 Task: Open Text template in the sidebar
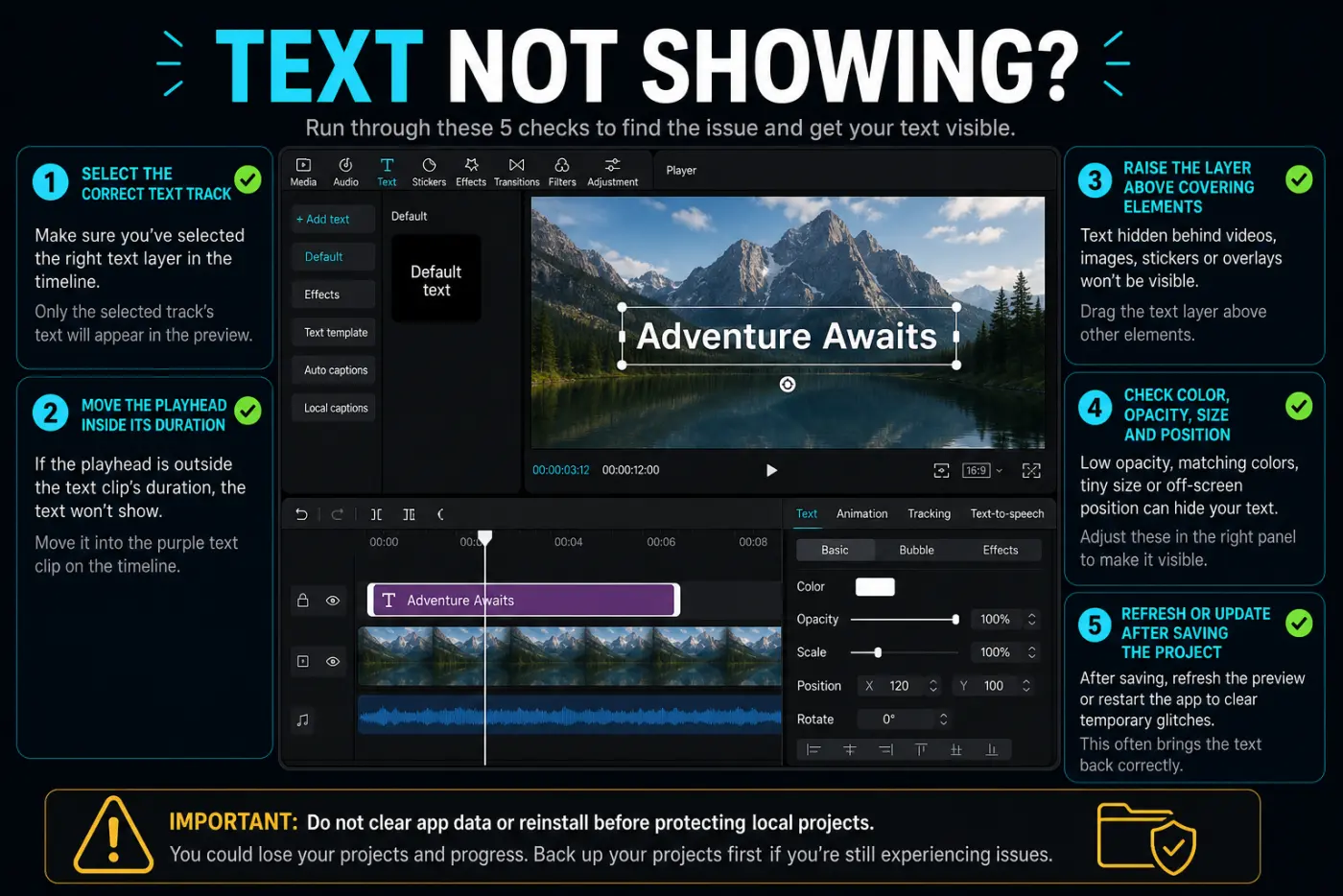pyautogui.click(x=333, y=332)
